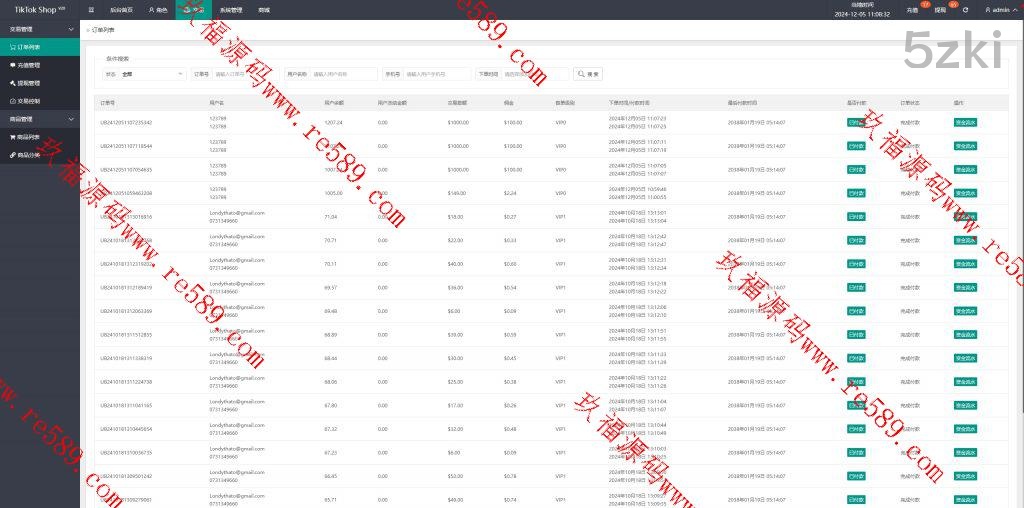Click the 用户名 column header
Viewport: 1024px width, 508px height.
(x=217, y=103)
